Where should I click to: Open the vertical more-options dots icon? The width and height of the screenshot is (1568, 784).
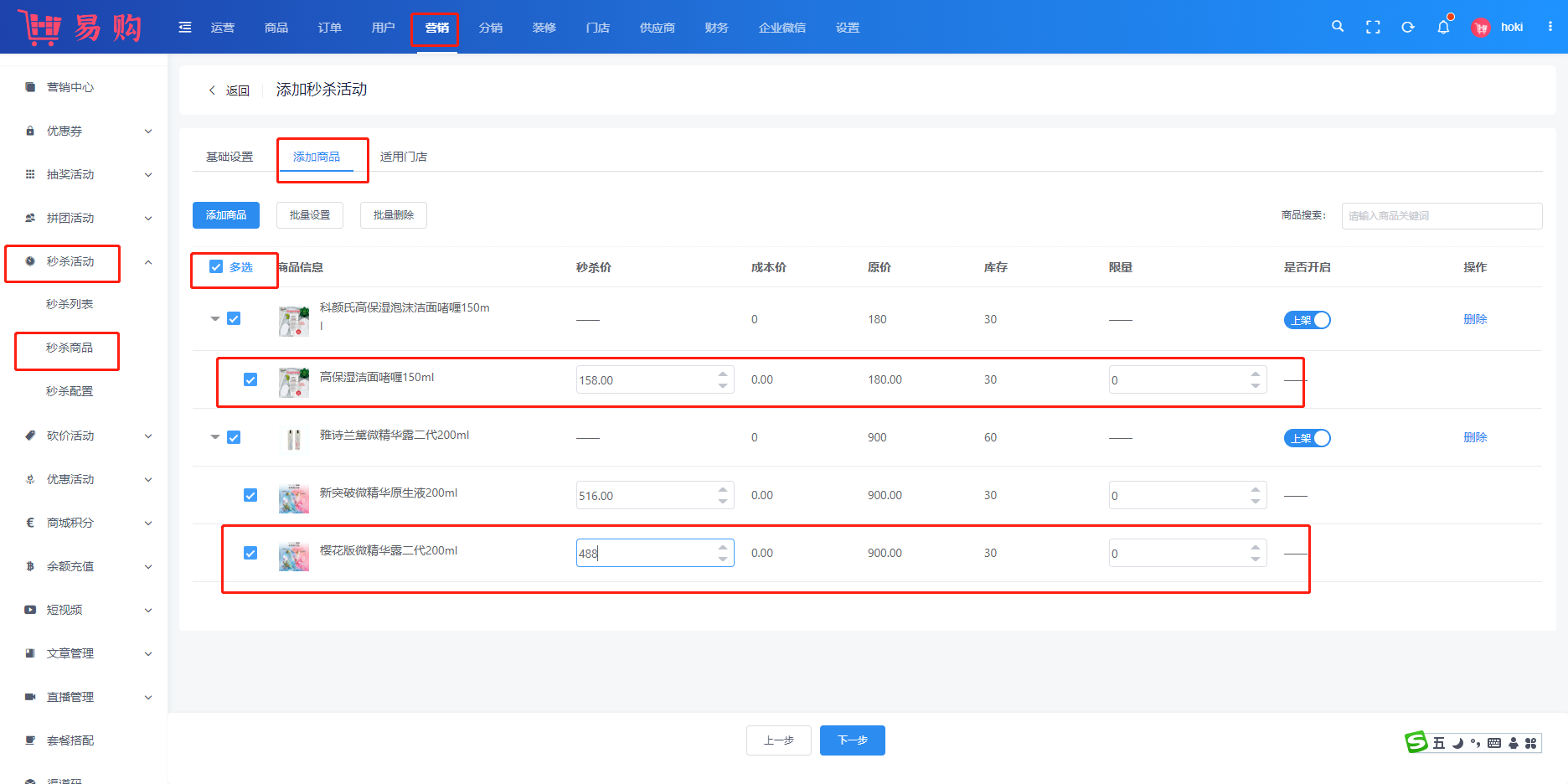1550,27
